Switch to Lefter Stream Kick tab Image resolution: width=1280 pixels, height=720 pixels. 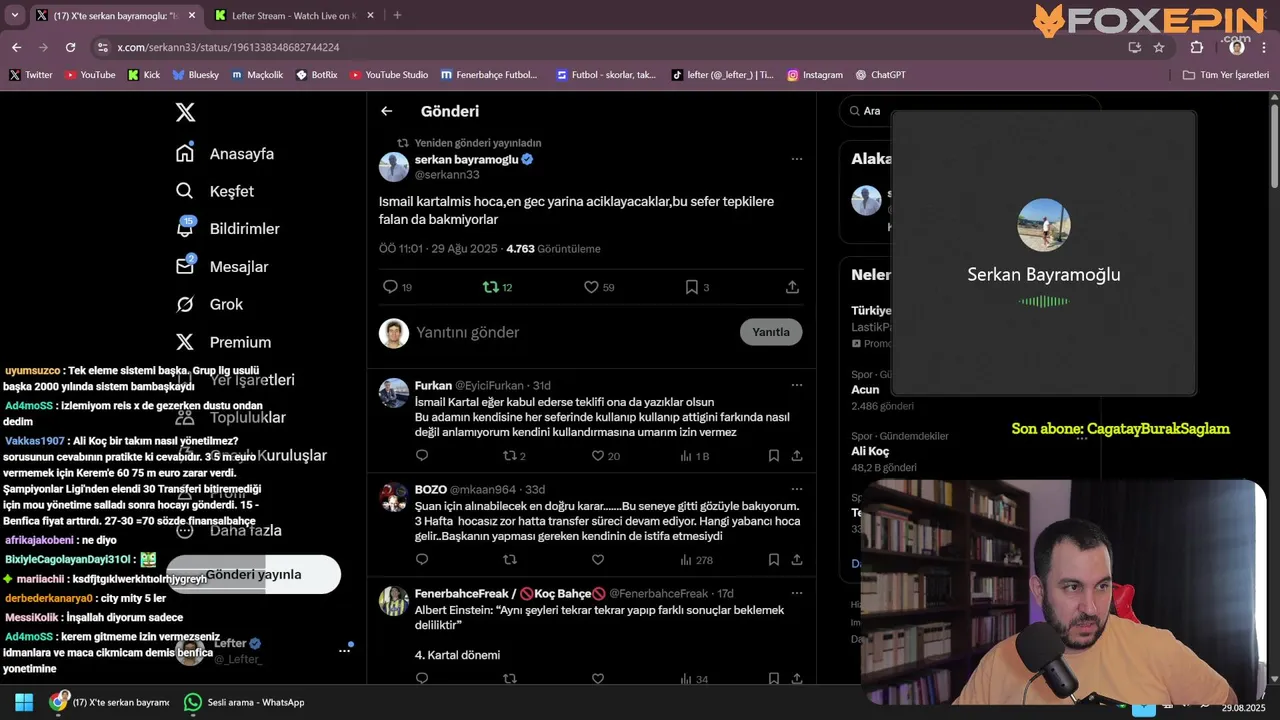click(x=292, y=16)
